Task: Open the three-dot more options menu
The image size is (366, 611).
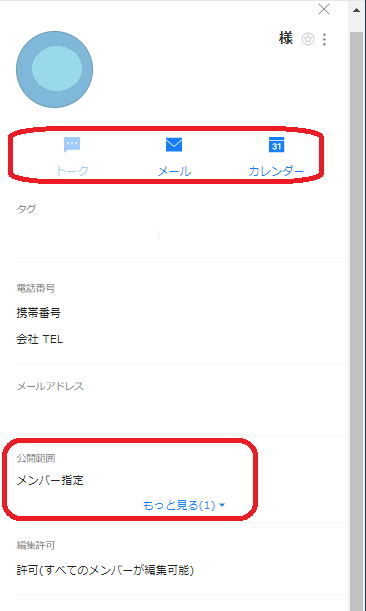Action: (x=324, y=39)
